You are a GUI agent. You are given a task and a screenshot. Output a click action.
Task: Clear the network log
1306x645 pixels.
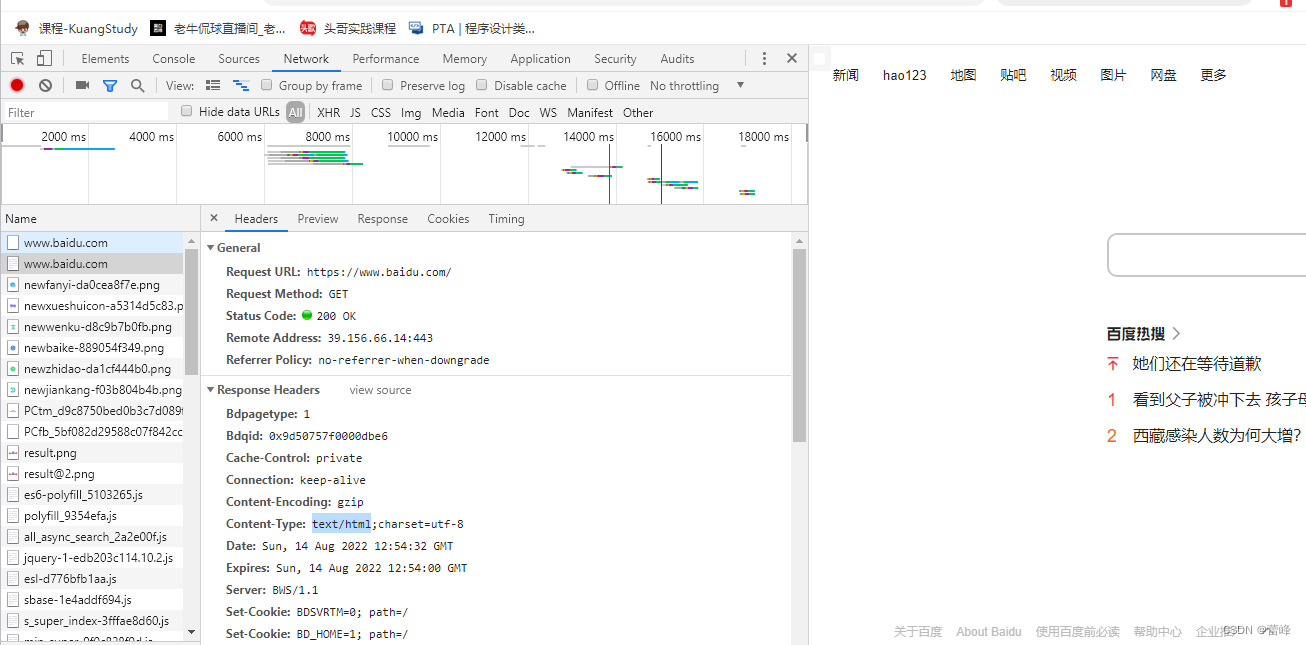click(45, 86)
